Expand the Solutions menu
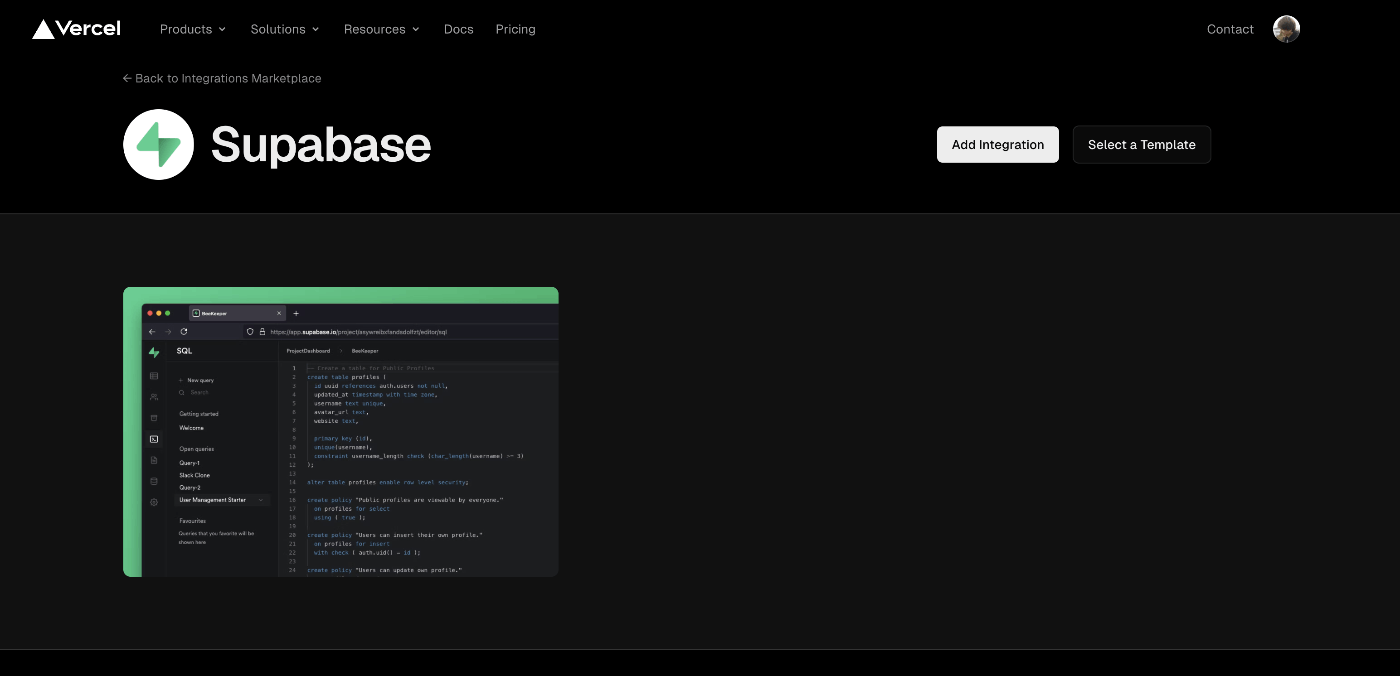This screenshot has width=1400, height=676. 285,29
